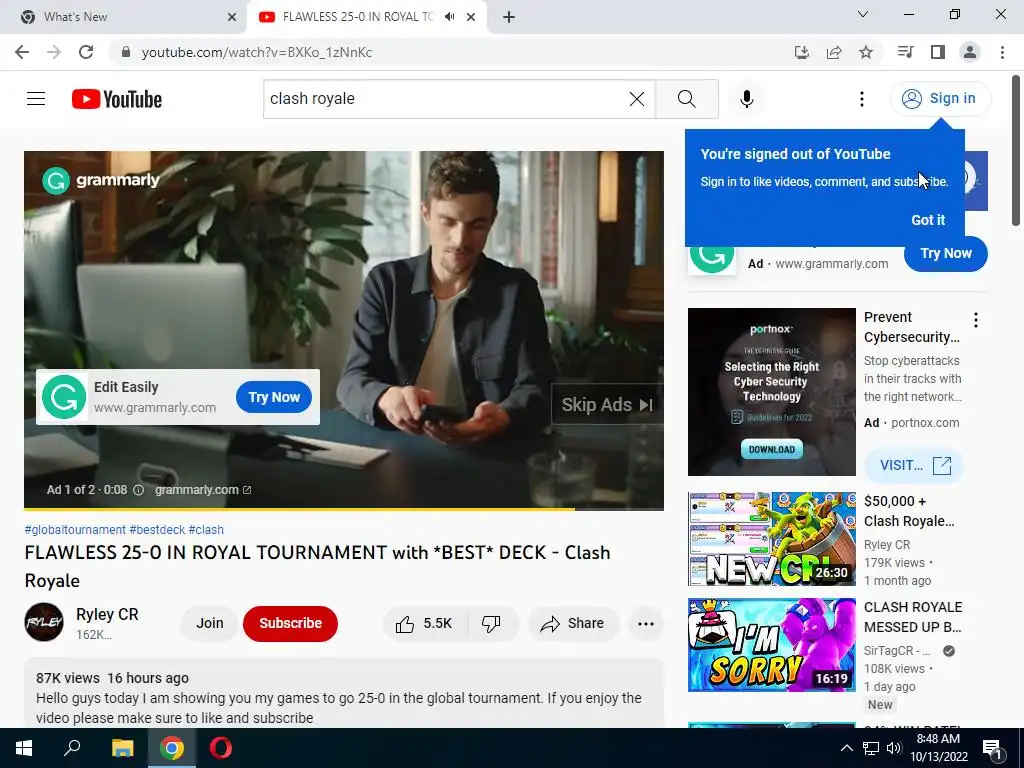The height and width of the screenshot is (768, 1024).
Task: Reload the page with the refresh icon
Action: coord(86,52)
